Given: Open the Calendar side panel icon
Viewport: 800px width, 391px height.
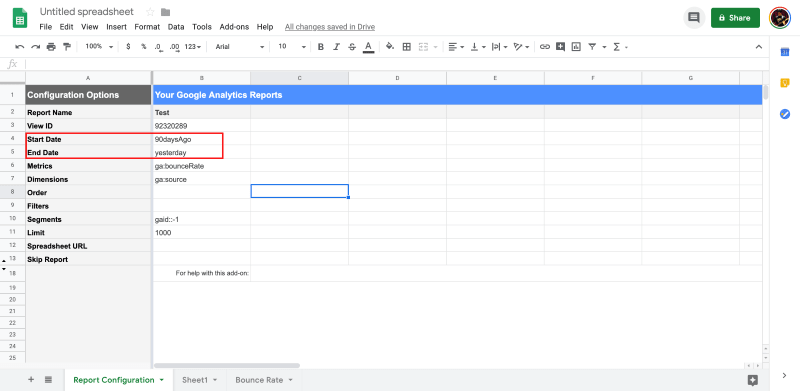Looking at the screenshot, I should click(785, 52).
